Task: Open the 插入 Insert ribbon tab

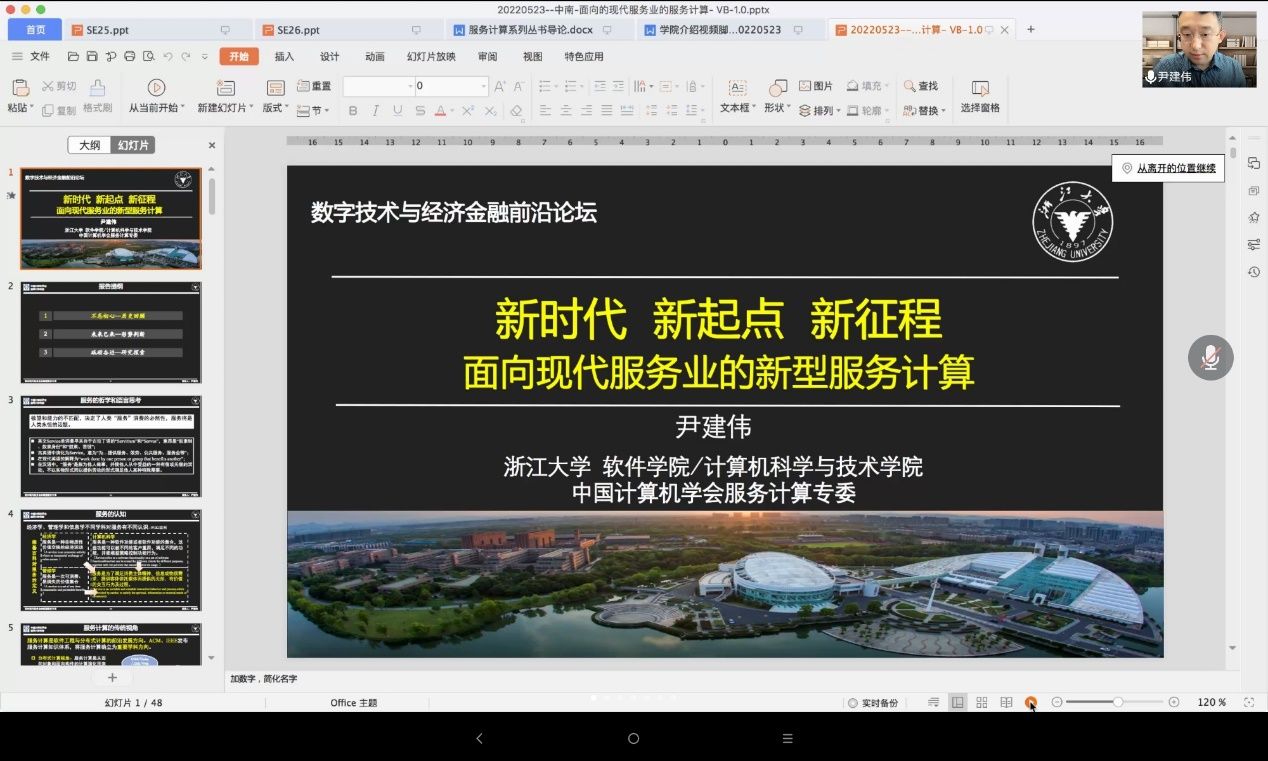Action: point(284,57)
